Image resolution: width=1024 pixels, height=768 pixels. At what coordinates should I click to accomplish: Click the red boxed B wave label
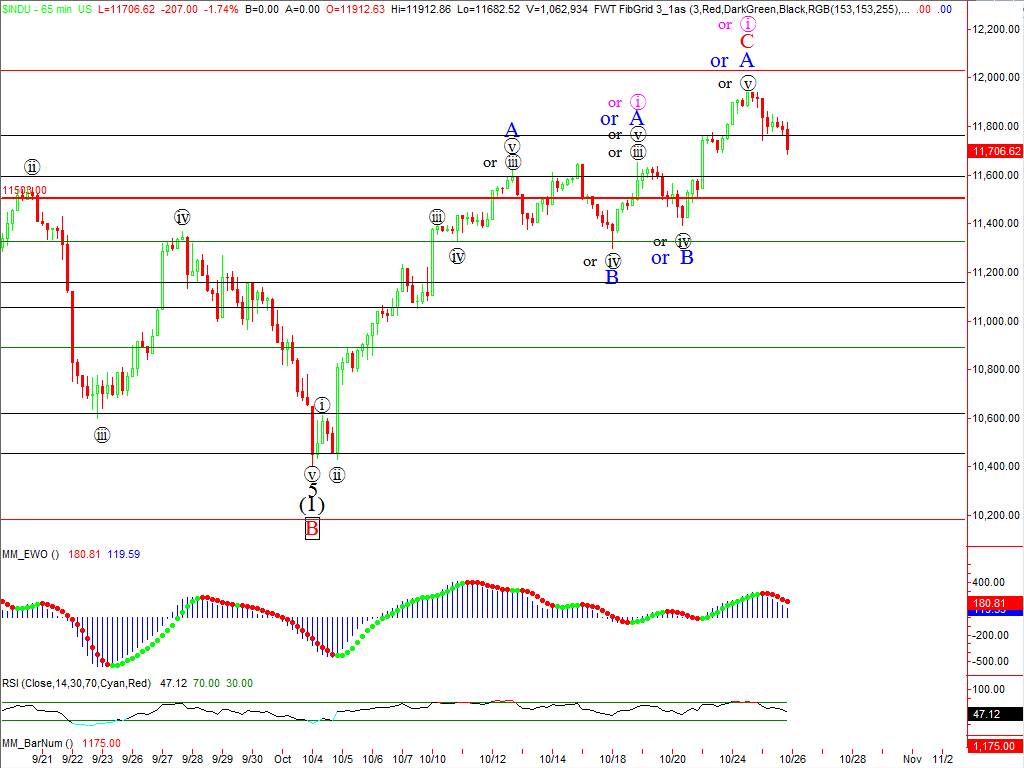pos(312,529)
